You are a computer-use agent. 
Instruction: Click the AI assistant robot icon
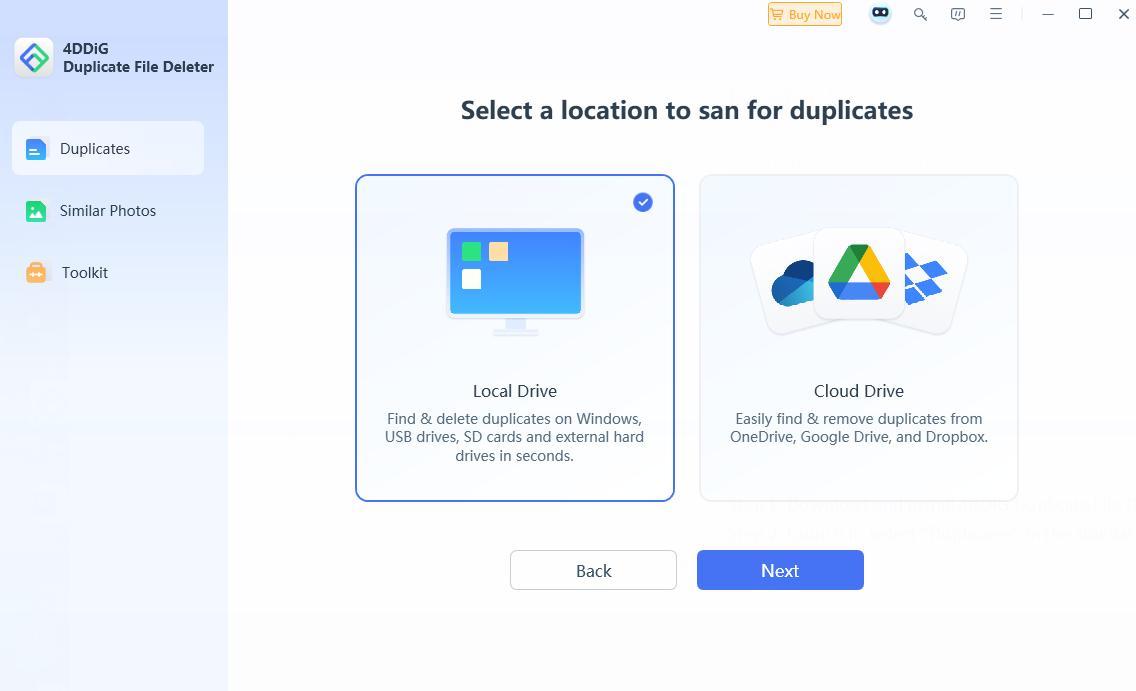tap(879, 14)
